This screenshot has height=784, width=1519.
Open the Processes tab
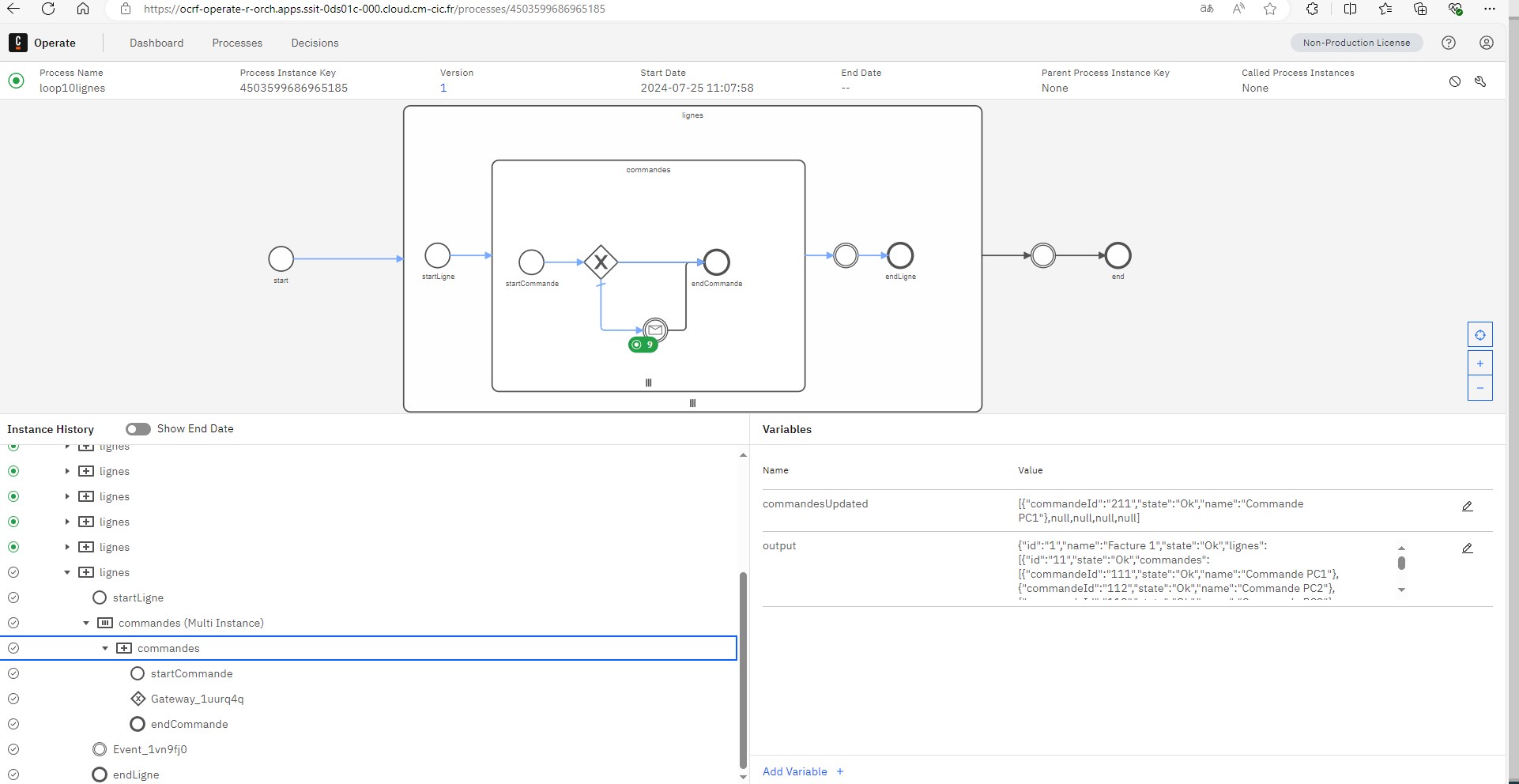point(237,43)
